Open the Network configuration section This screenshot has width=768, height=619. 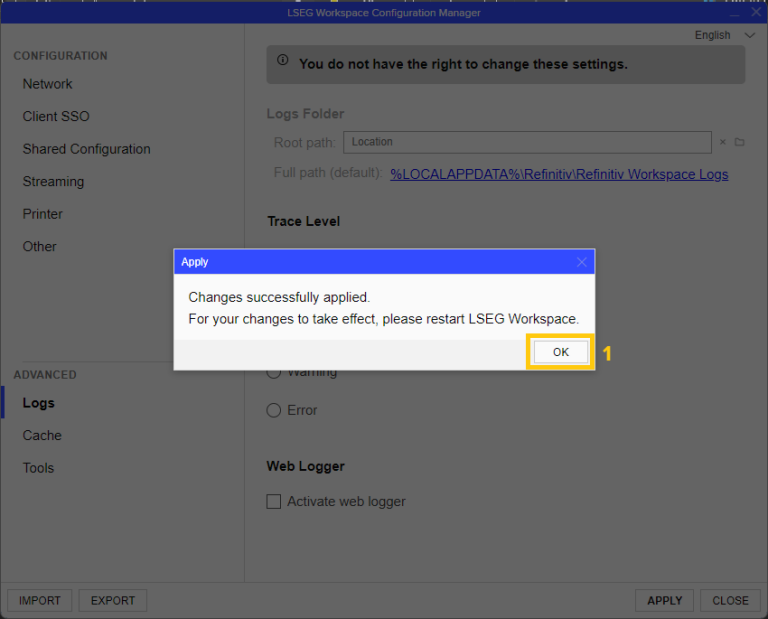point(48,84)
